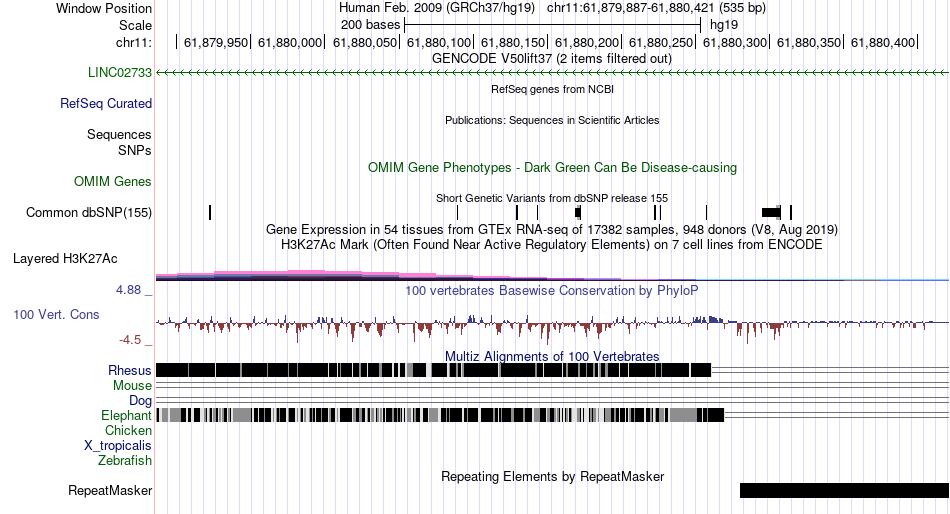
Task: Click the Elephant striped alignment block
Action: [x=440, y=415]
